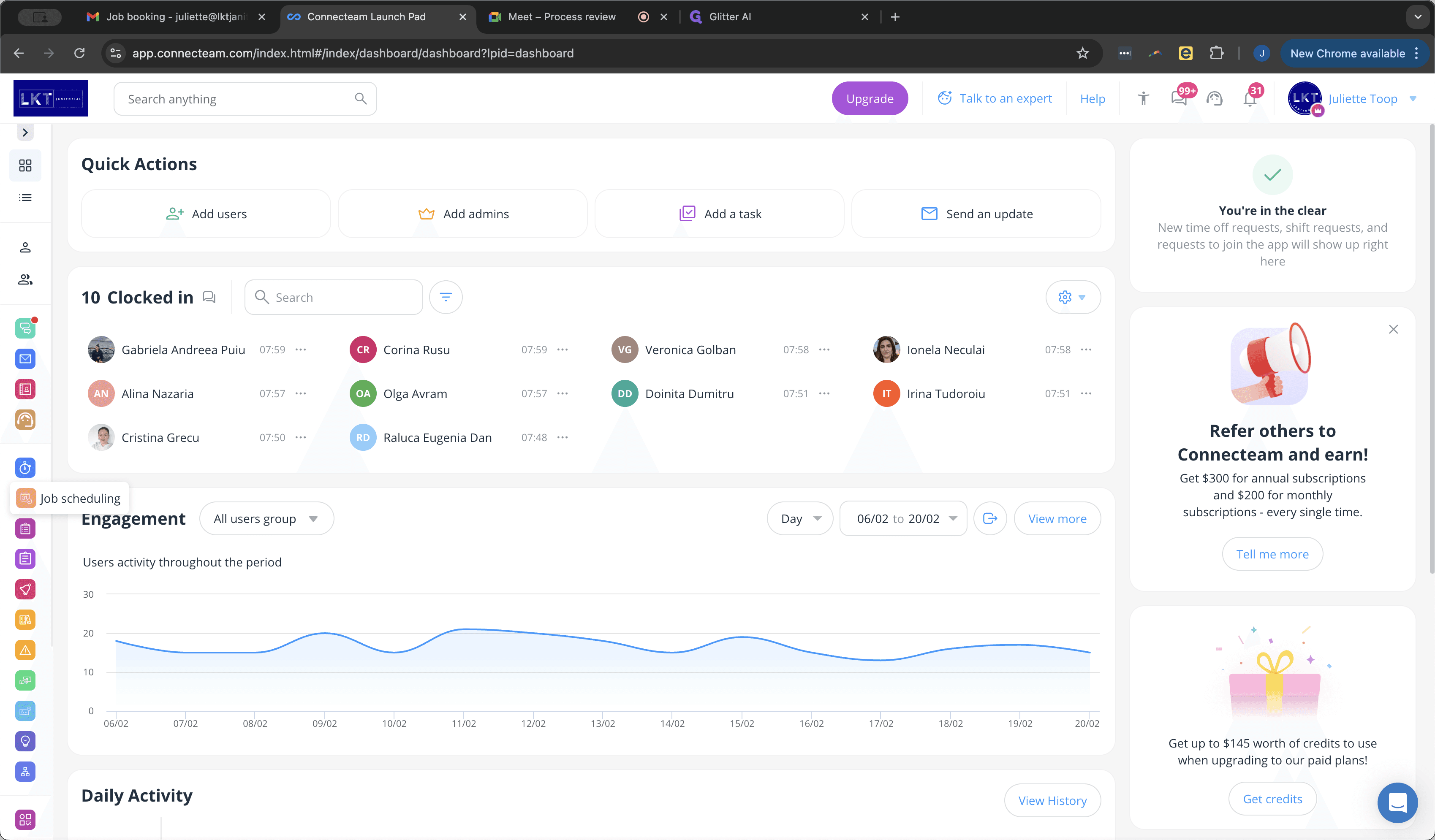Image resolution: width=1435 pixels, height=840 pixels.
Task: Click Send an update quick action
Action: 976,214
